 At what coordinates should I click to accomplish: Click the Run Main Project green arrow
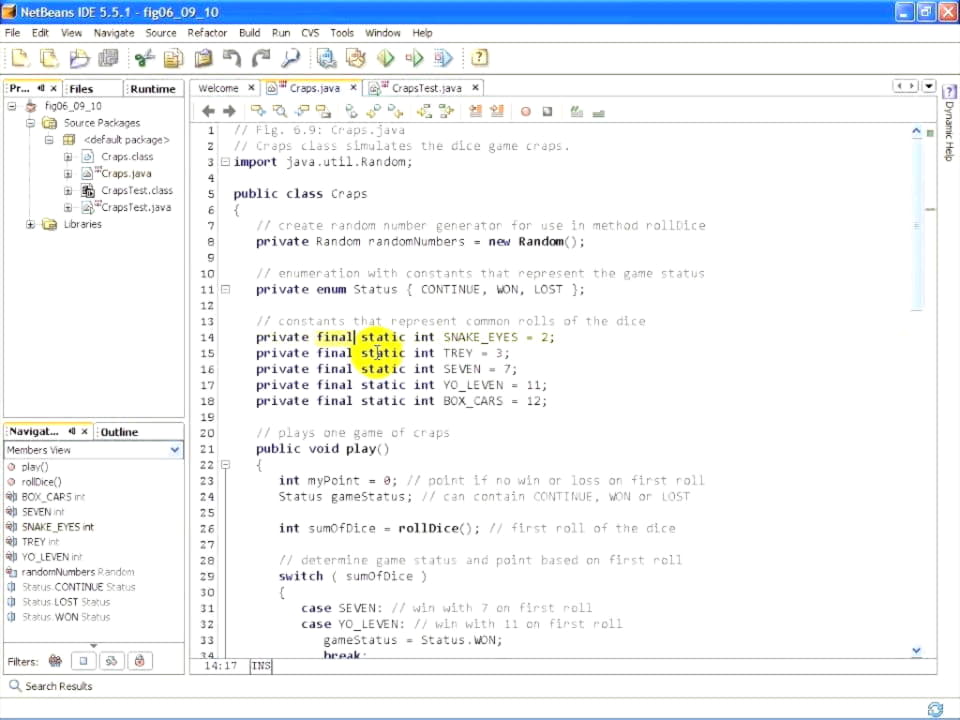[386, 58]
